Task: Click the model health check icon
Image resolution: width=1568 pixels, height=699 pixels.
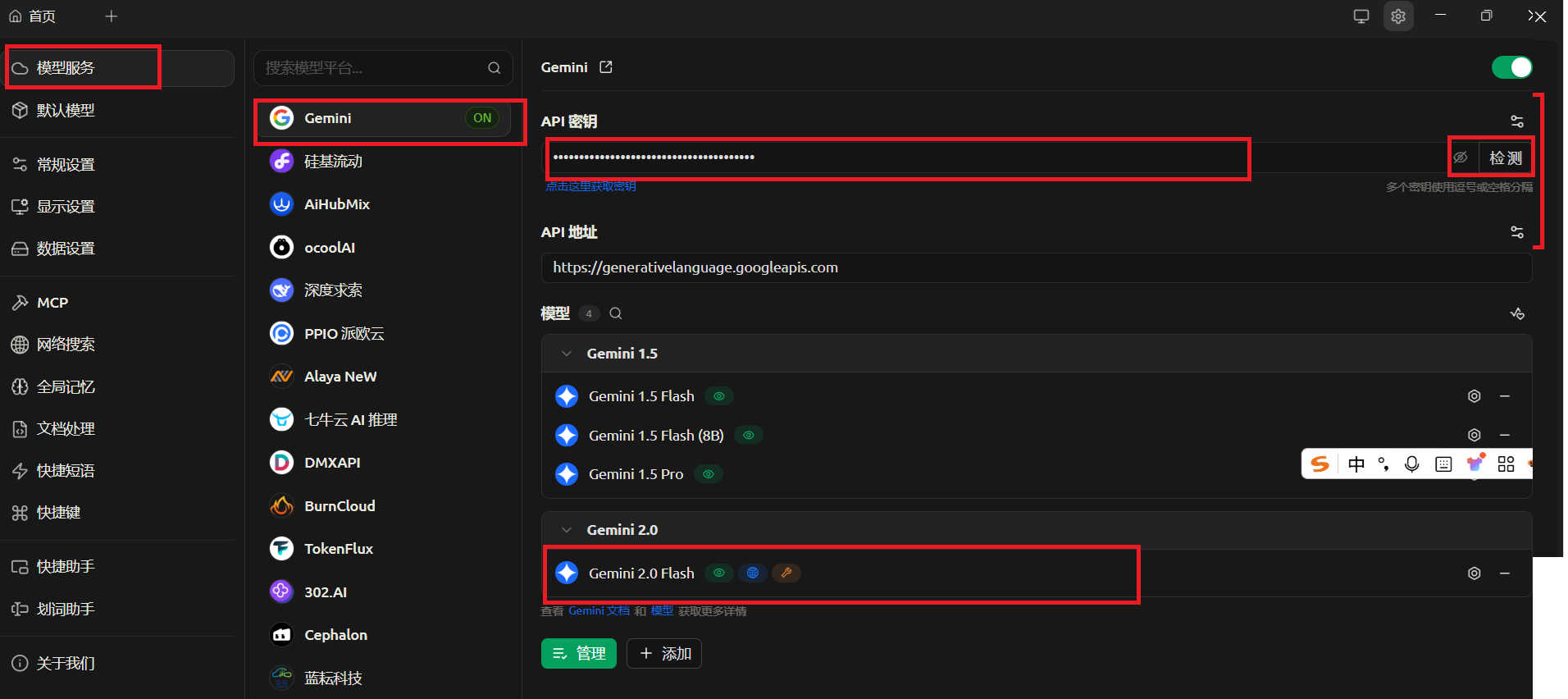Action: [1517, 313]
